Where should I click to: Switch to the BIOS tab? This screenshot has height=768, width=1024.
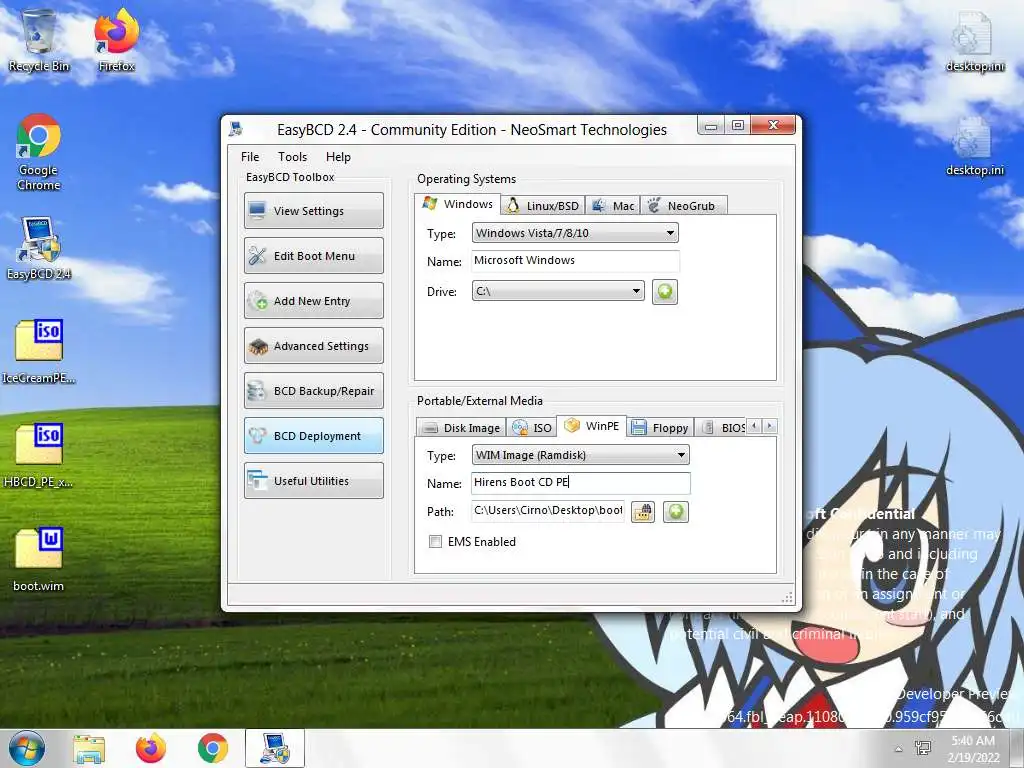722,428
